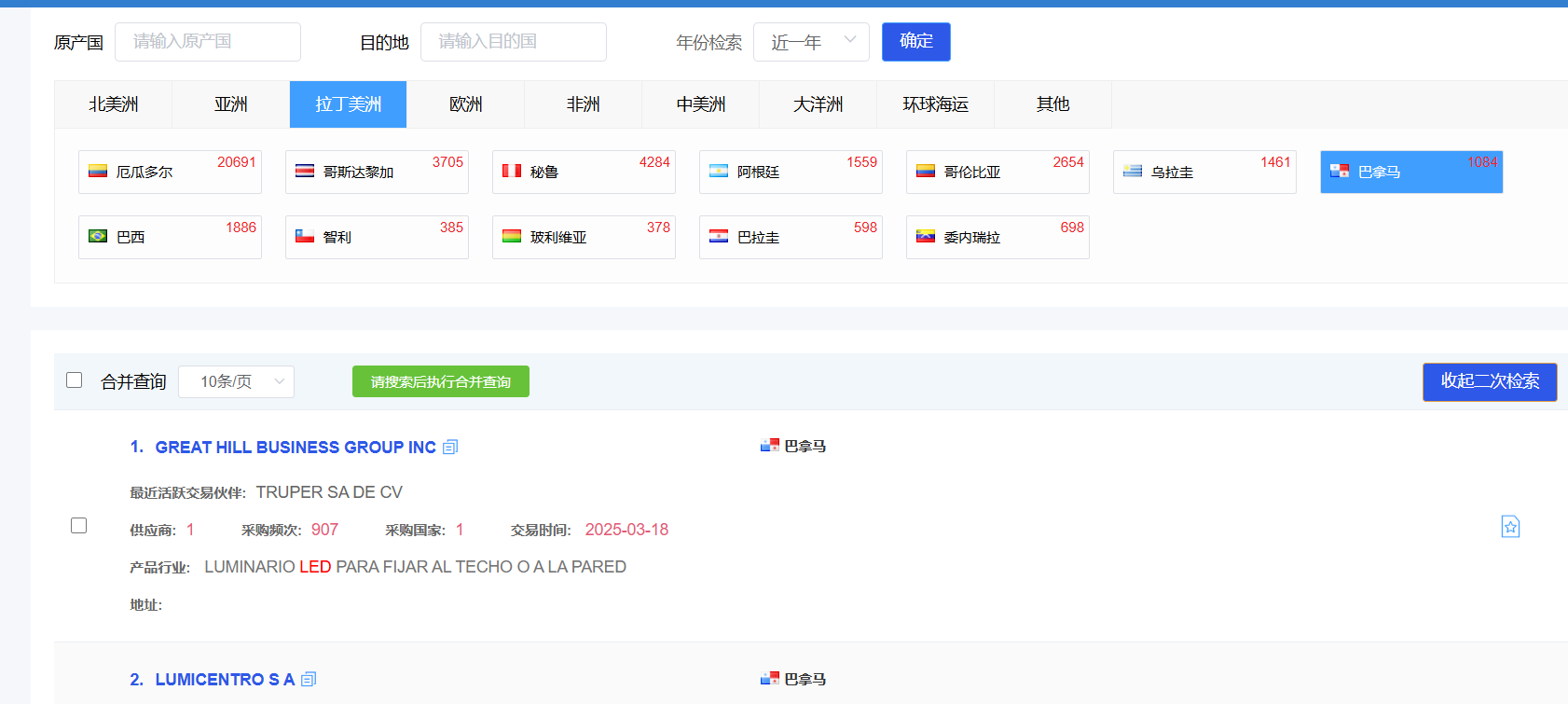Viewport: 1568px width, 704px height.
Task: Select Brazil flag country tile
Action: point(170,238)
